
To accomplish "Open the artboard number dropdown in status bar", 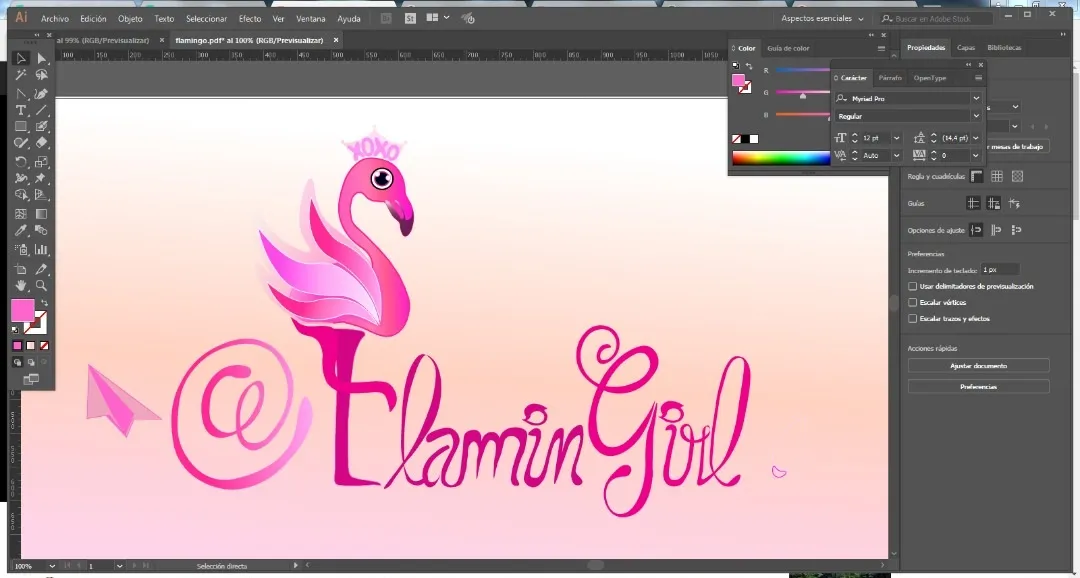I will 118,566.
